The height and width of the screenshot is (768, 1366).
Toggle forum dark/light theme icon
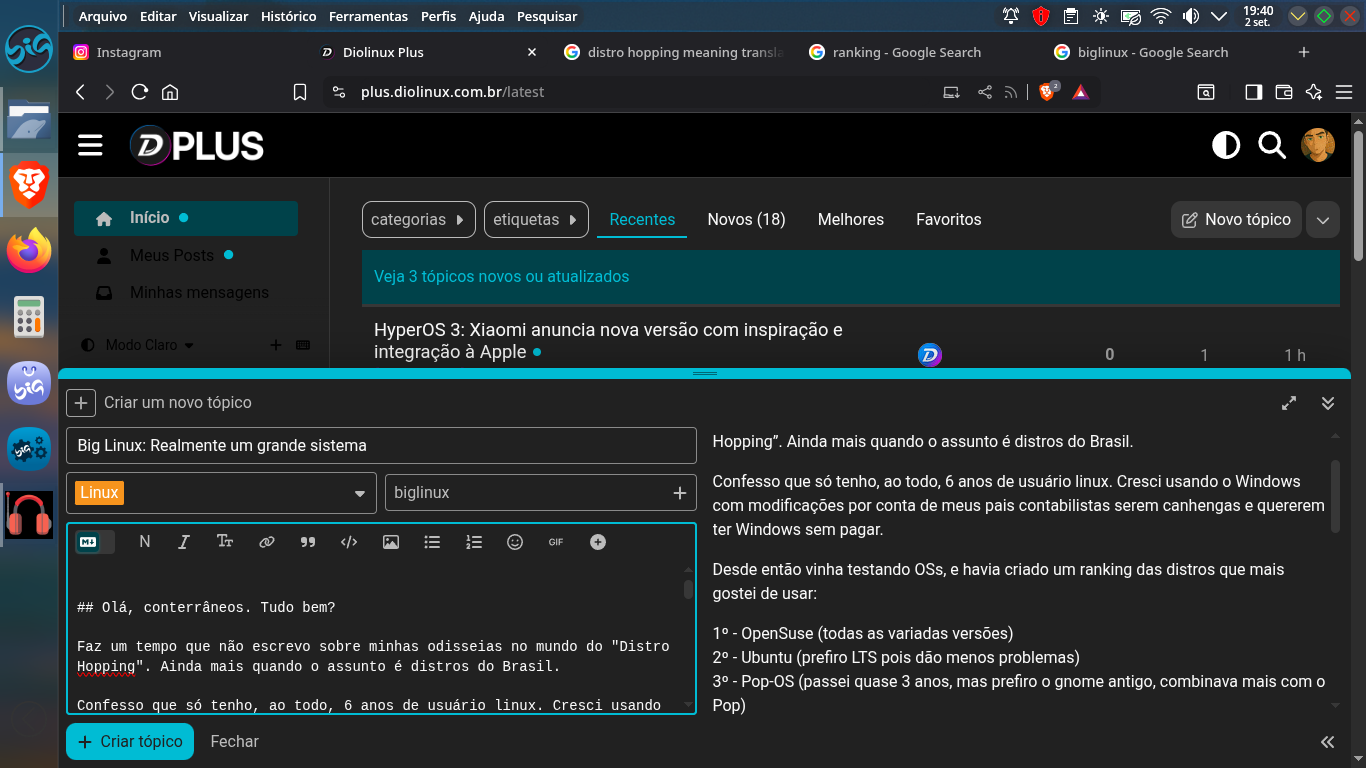point(1226,146)
